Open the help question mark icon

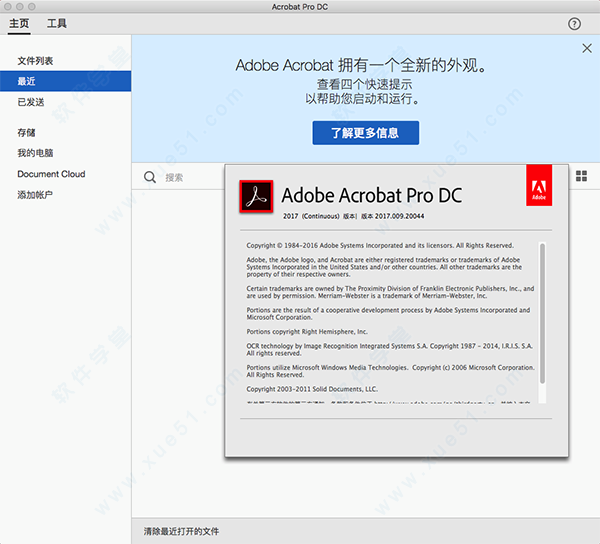click(574, 24)
